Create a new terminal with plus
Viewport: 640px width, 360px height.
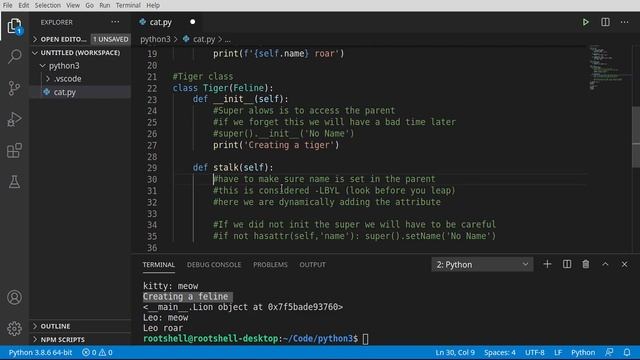tap(547, 264)
